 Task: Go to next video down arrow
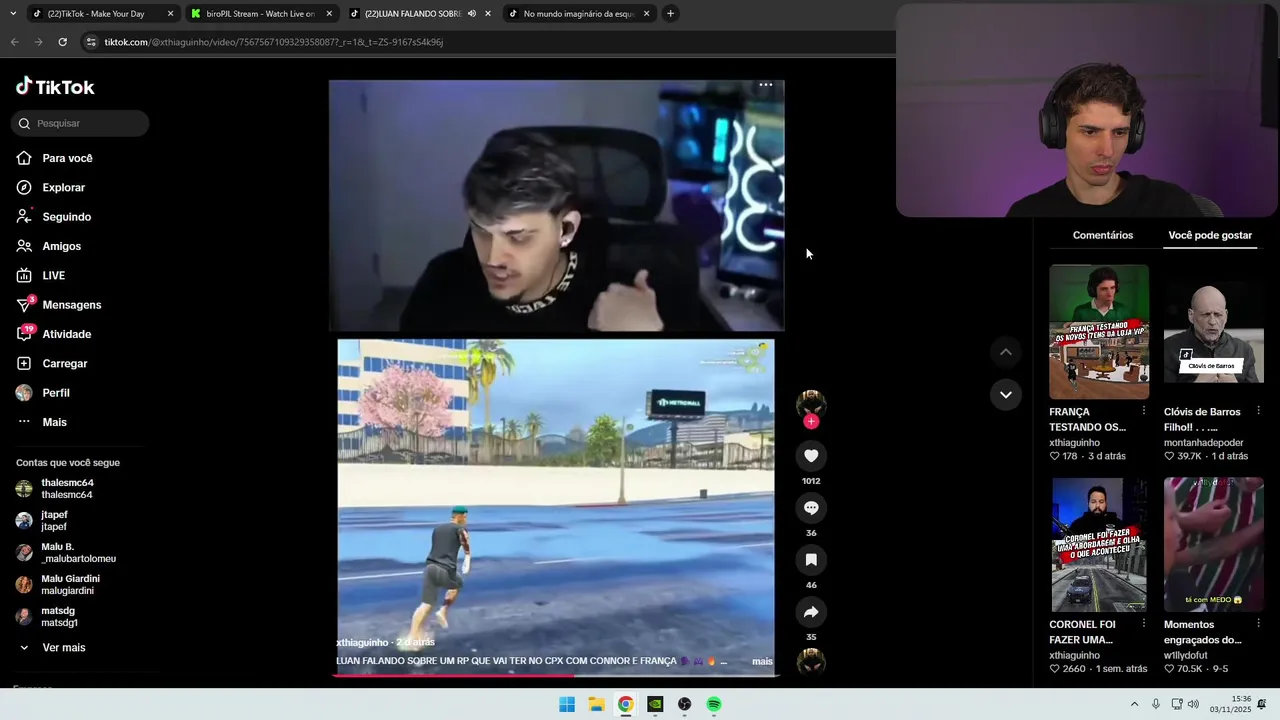coord(1006,394)
